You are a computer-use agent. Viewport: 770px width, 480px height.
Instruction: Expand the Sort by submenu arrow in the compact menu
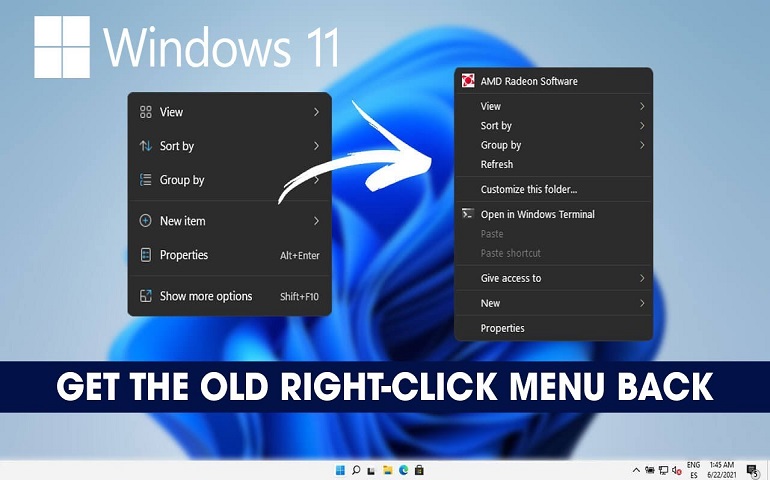[x=316, y=146]
